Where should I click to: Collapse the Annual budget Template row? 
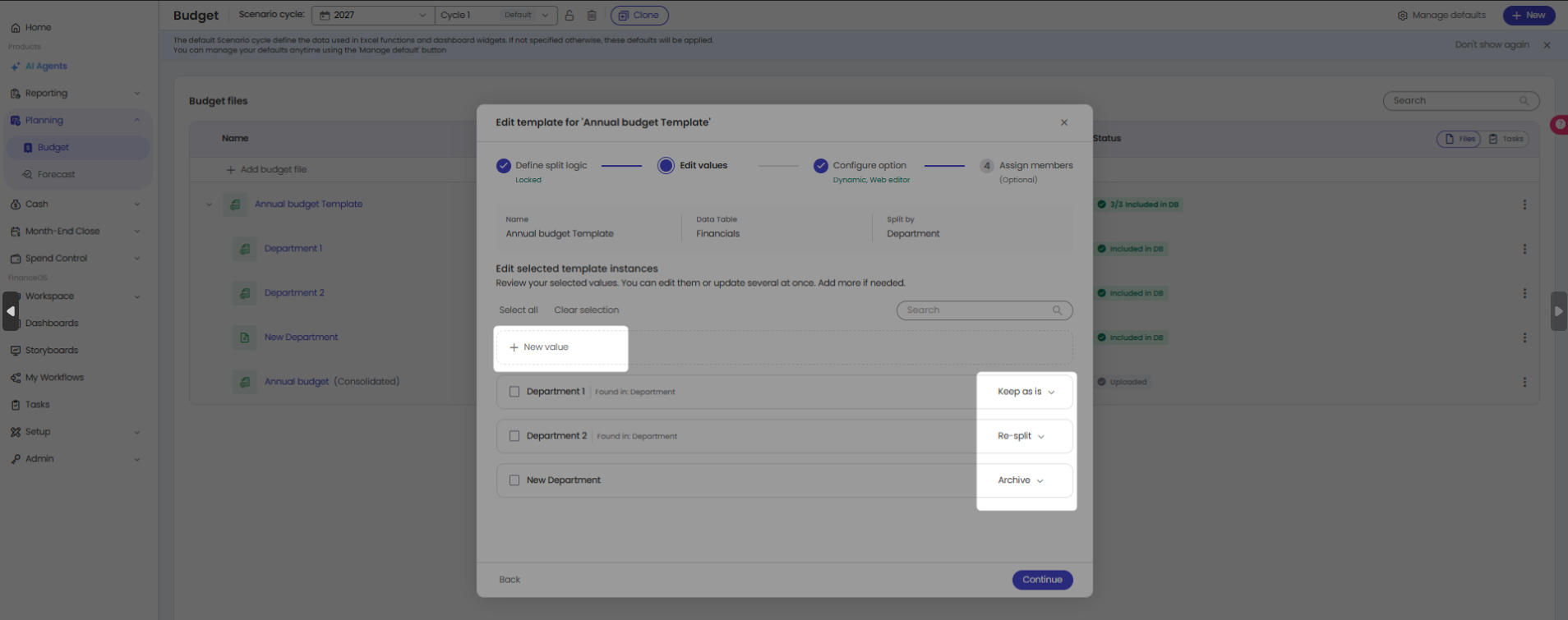(x=209, y=204)
